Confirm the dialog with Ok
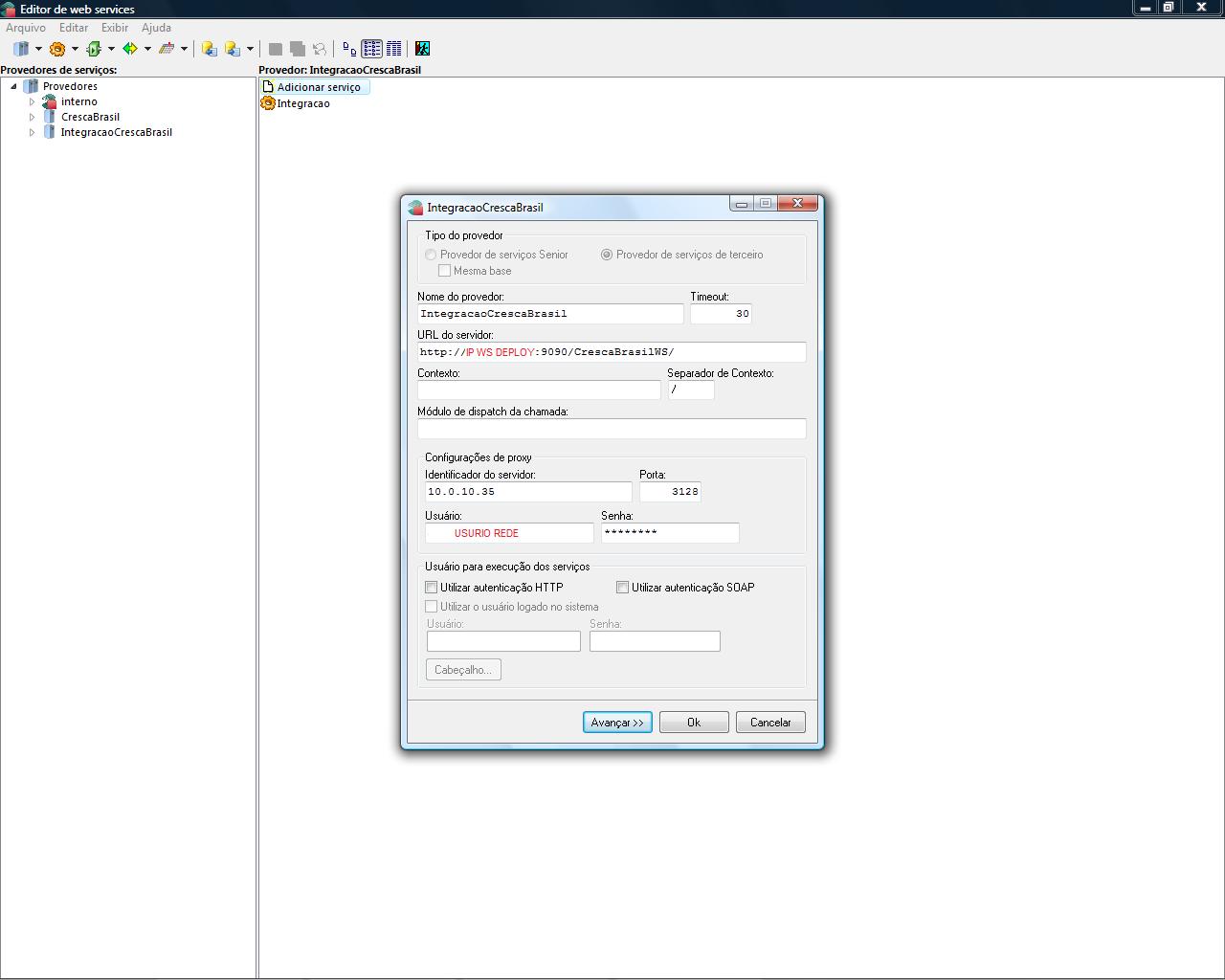 (694, 723)
